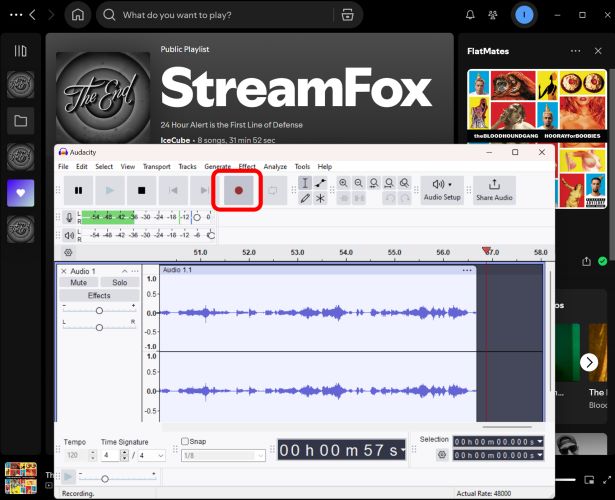Screen dimensions: 615x500
Task: Open the Analyze menu
Action: point(275,167)
